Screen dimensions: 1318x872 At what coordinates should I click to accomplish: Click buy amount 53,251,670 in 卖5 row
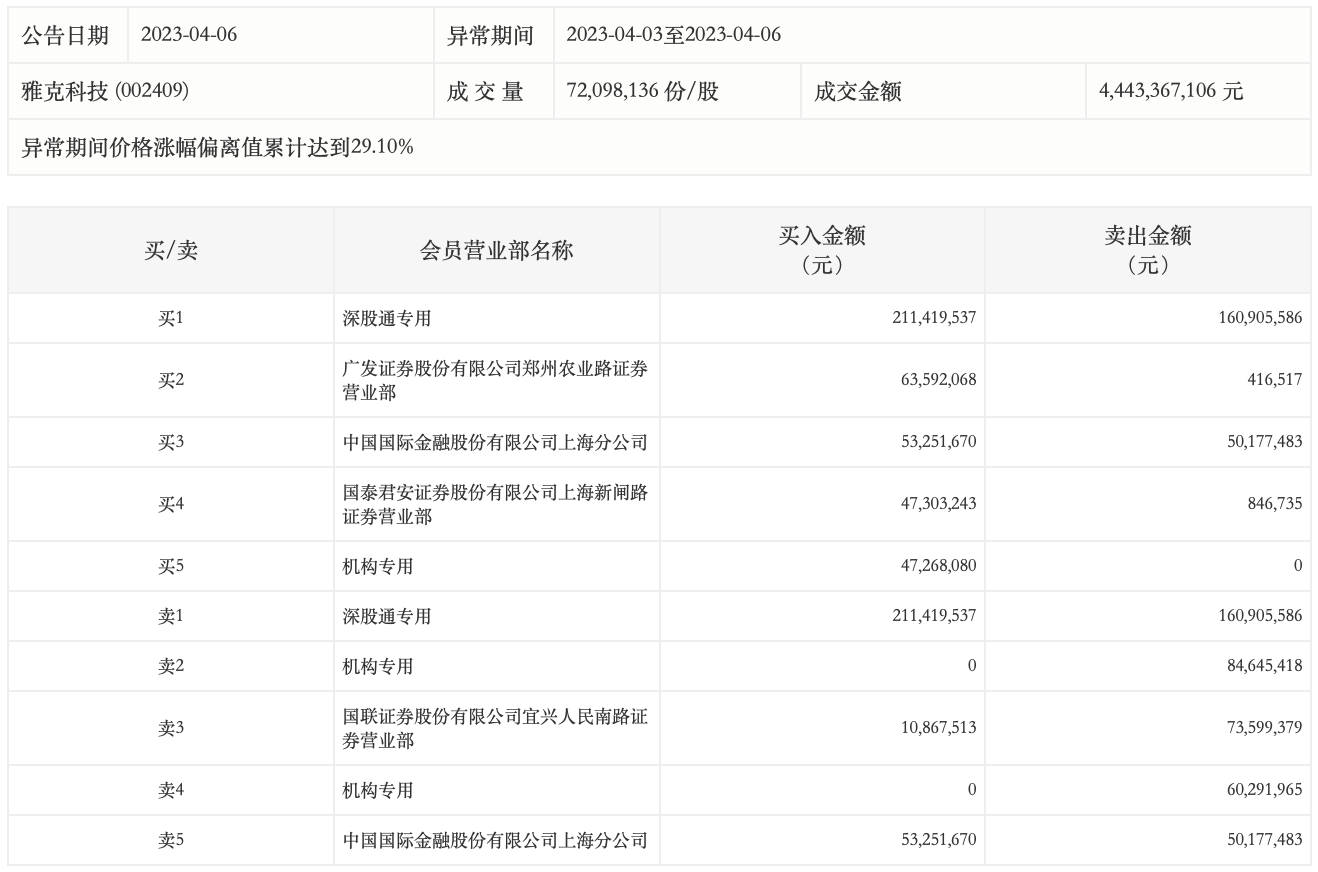[938, 840]
